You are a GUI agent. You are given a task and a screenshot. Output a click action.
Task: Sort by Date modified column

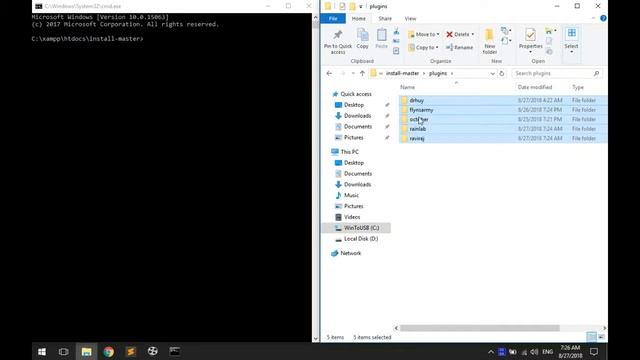(535, 87)
